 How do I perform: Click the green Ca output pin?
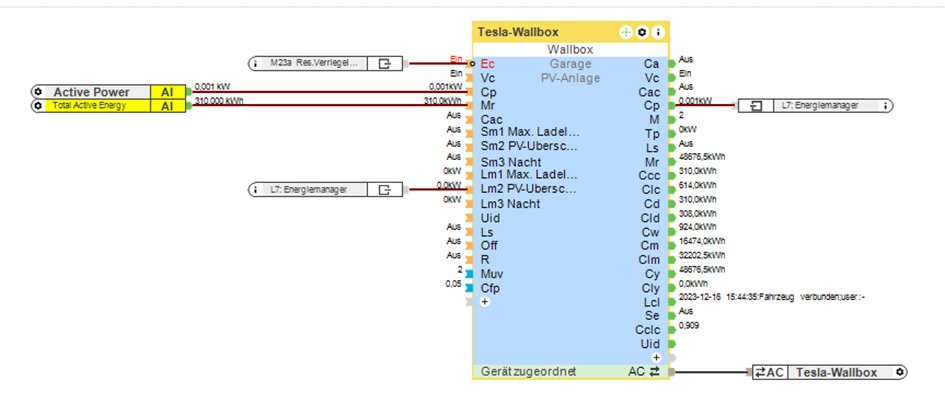pos(672,63)
